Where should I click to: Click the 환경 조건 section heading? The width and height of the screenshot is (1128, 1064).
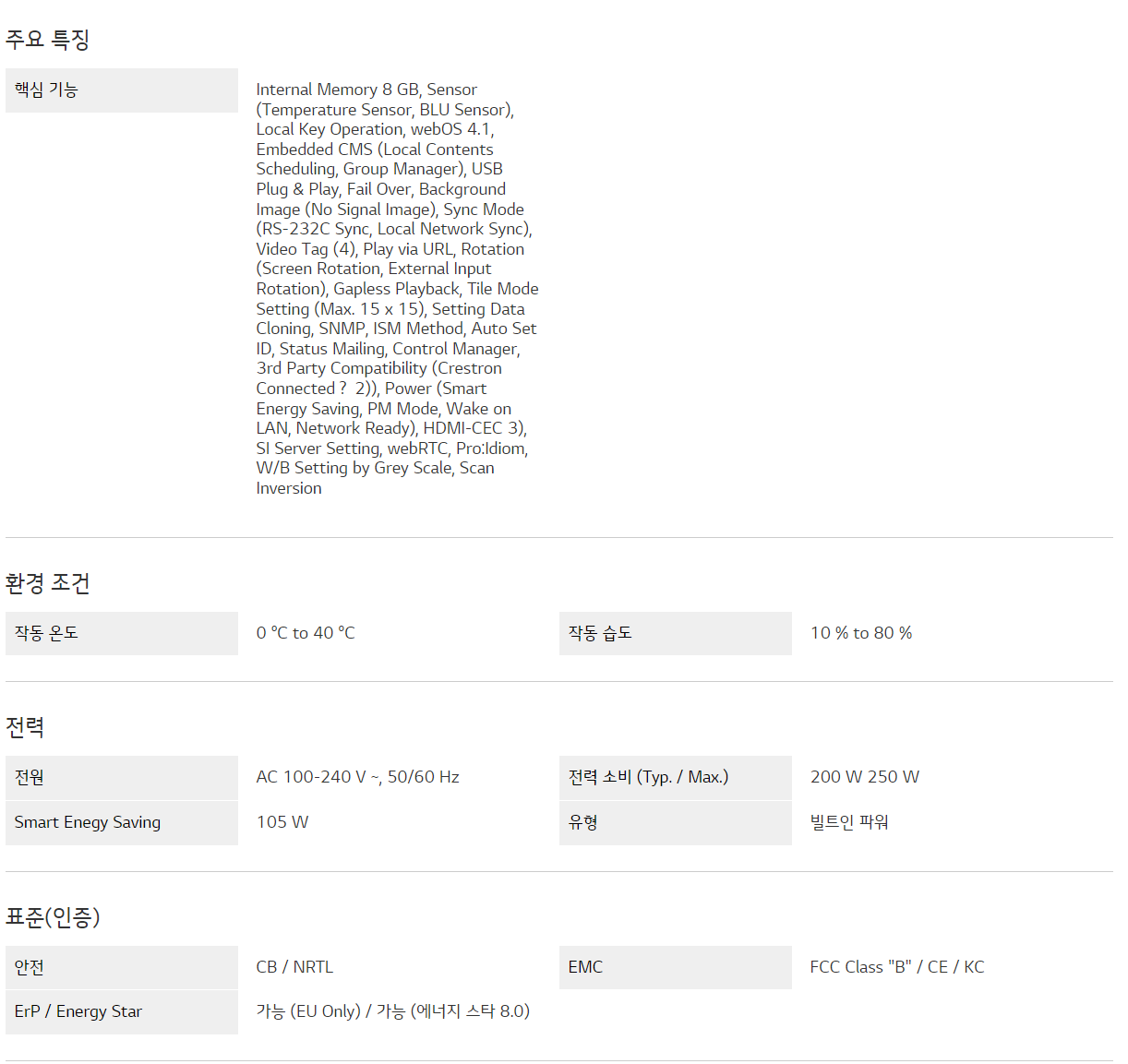coord(47,583)
